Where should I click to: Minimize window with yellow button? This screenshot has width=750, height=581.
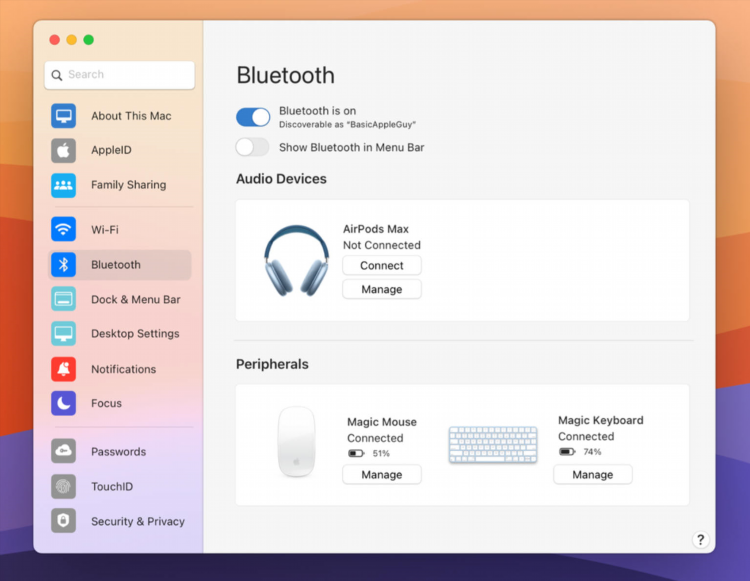(71, 40)
